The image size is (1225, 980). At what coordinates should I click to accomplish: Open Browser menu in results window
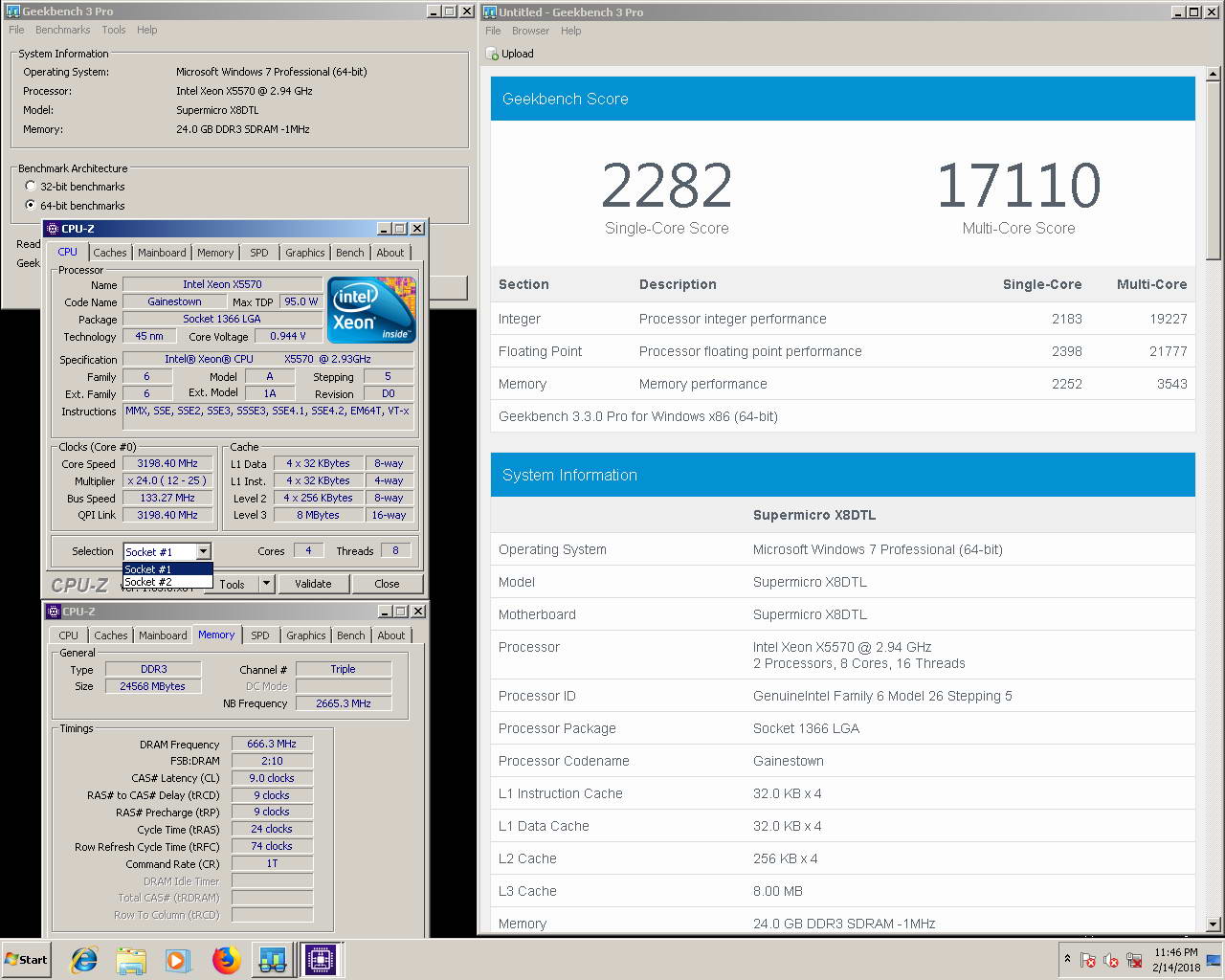pos(530,31)
